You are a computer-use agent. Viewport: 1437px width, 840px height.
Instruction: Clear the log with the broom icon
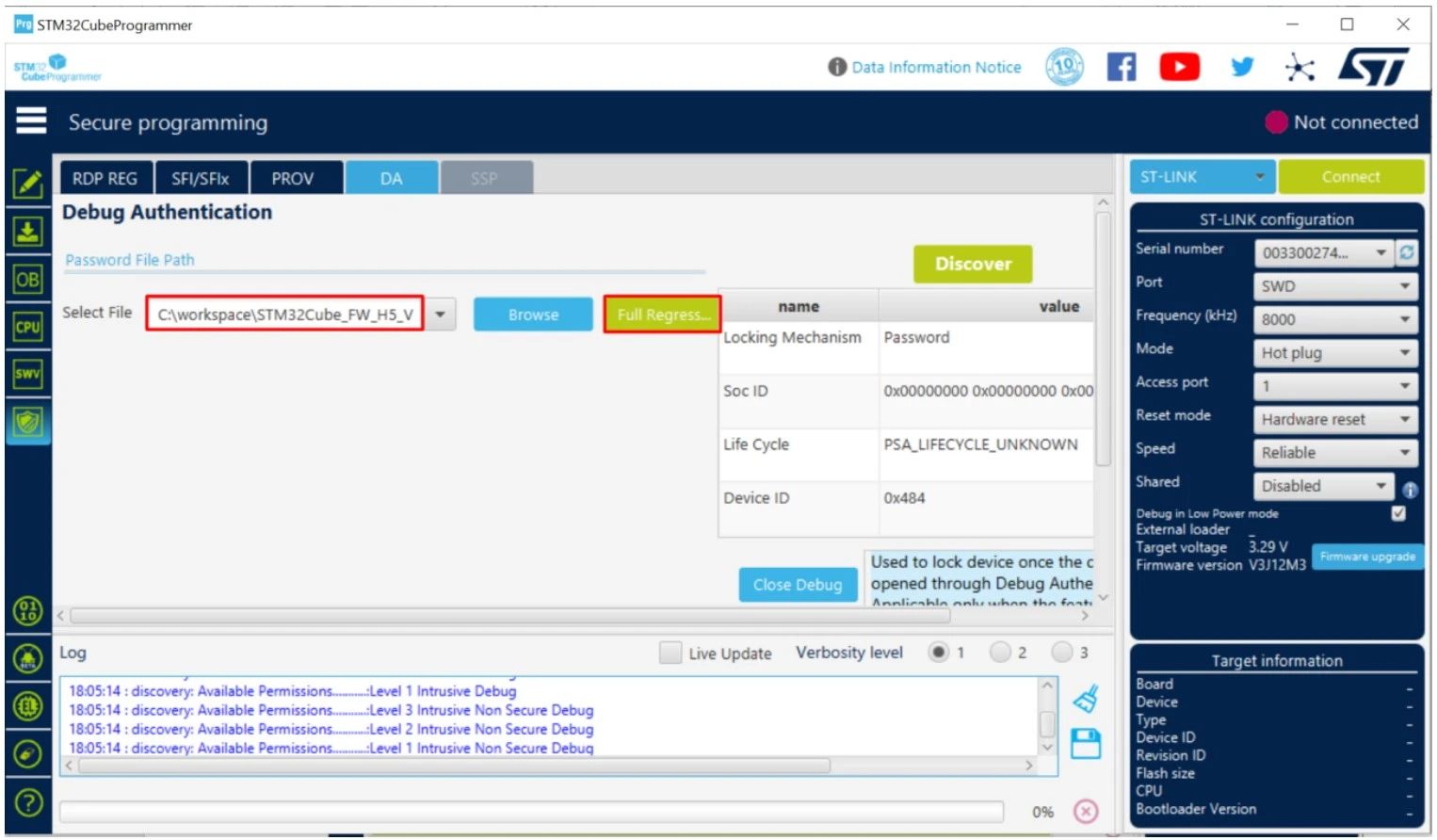point(1086,699)
